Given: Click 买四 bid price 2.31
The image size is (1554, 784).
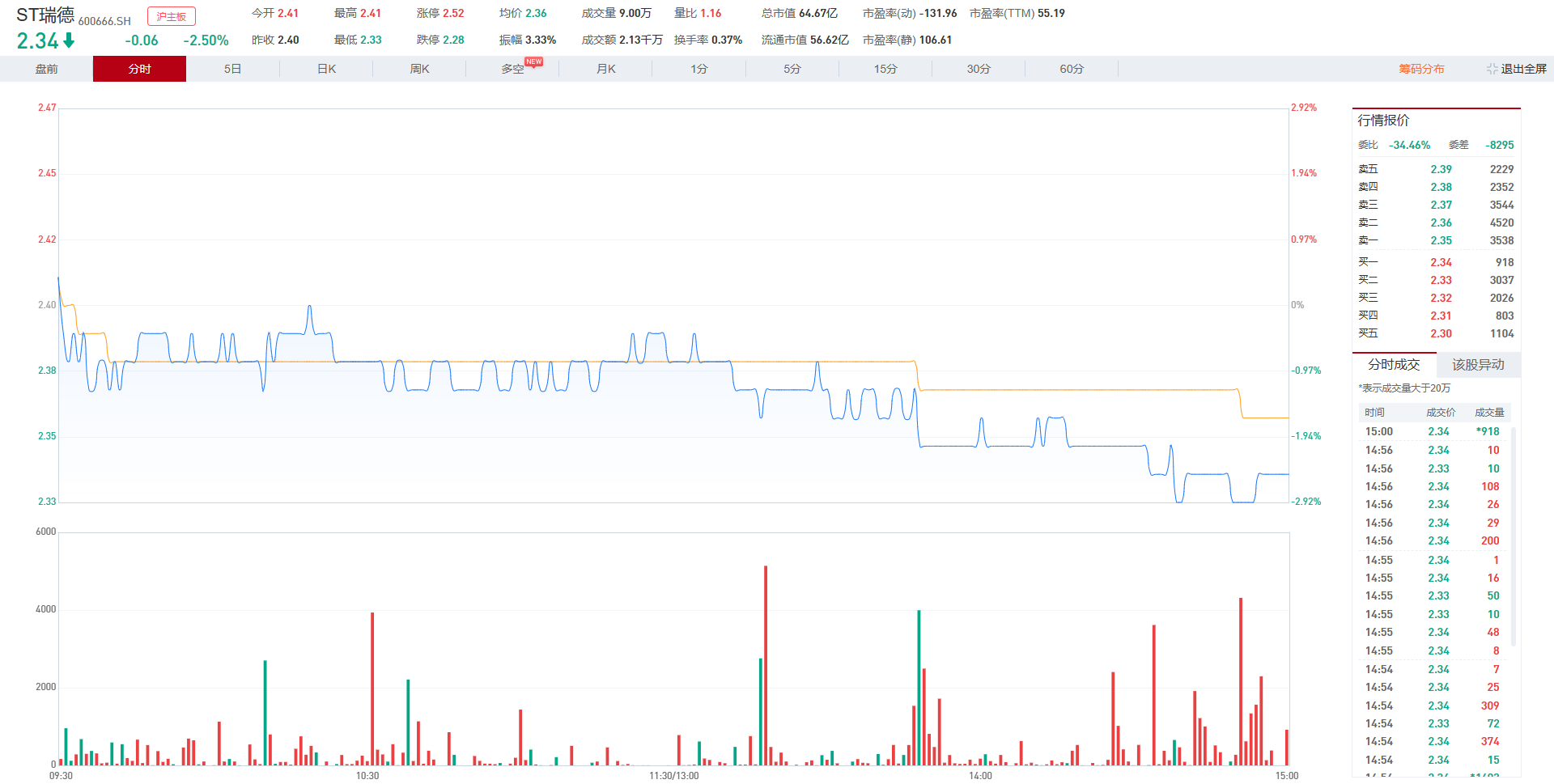Looking at the screenshot, I should point(1441,316).
